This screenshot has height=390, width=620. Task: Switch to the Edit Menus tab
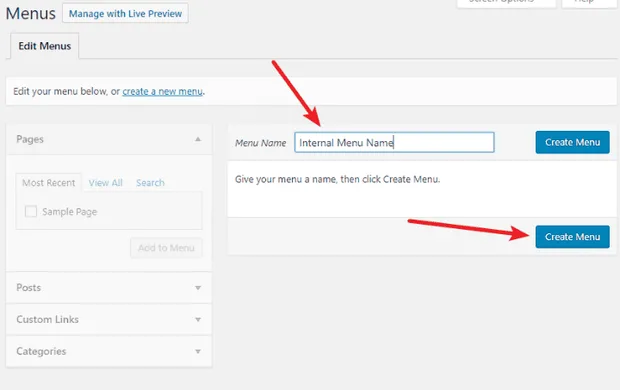[45, 46]
